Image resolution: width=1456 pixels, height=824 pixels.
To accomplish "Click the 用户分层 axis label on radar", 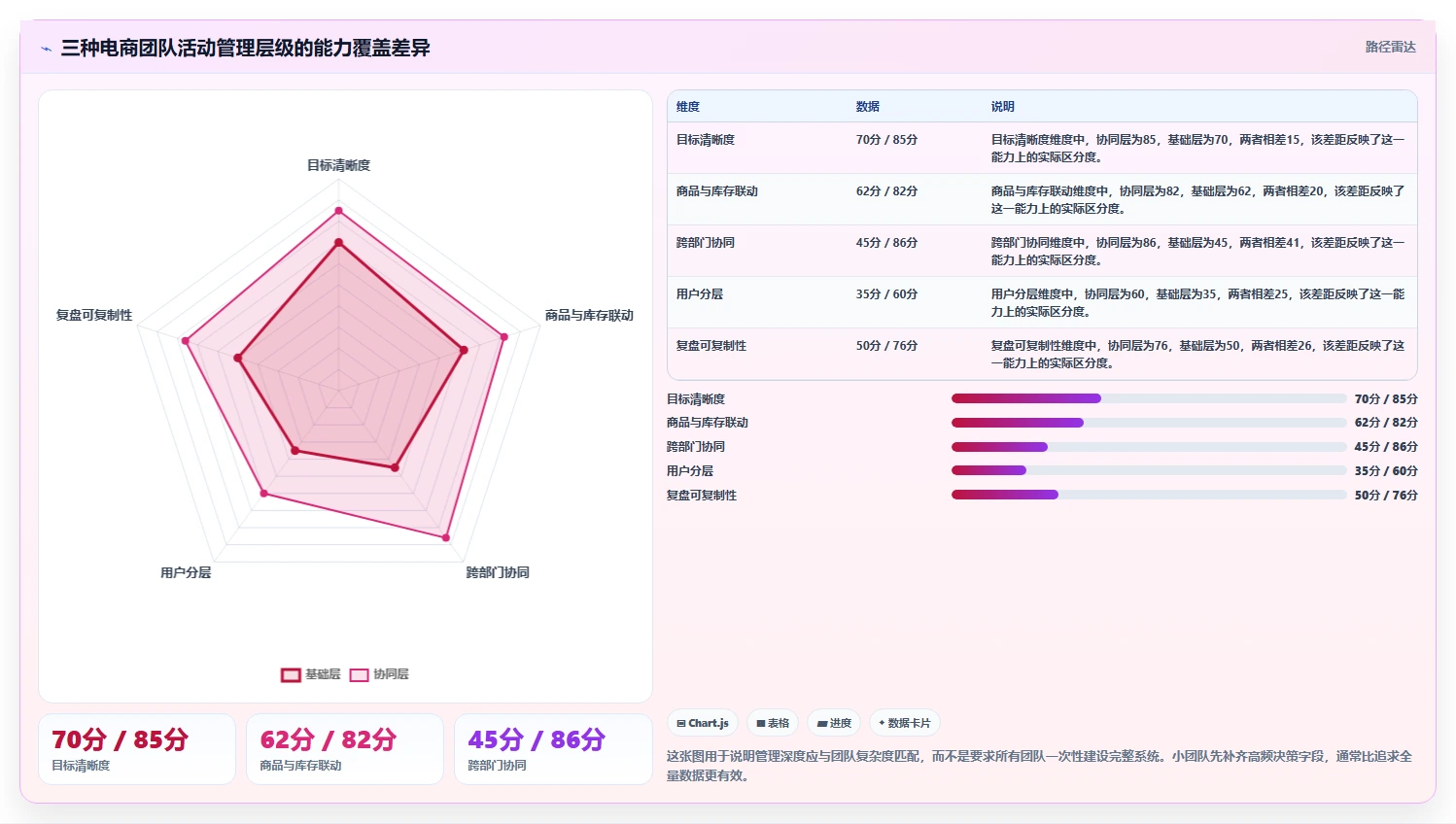I will coord(186,572).
